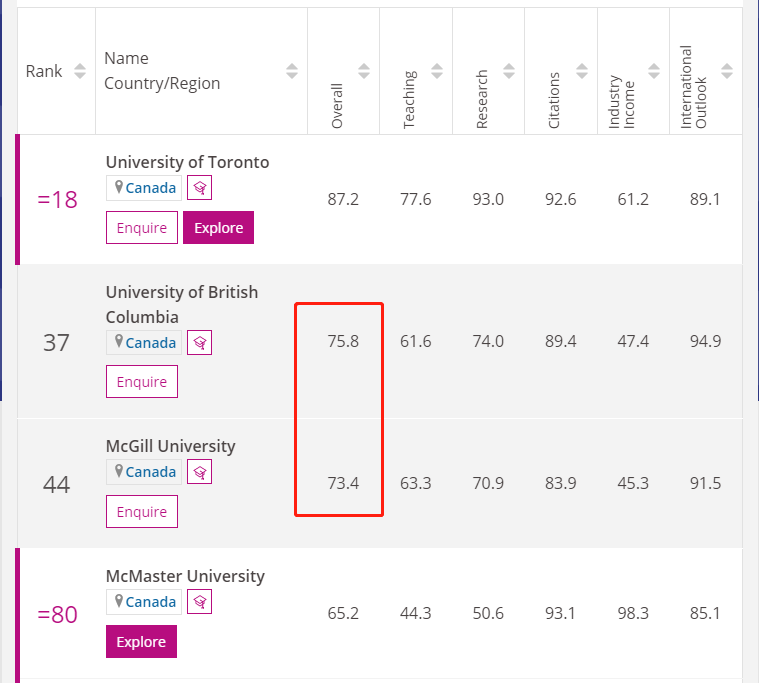Click the Industry Income header label
The image size is (759, 683).
622,102
